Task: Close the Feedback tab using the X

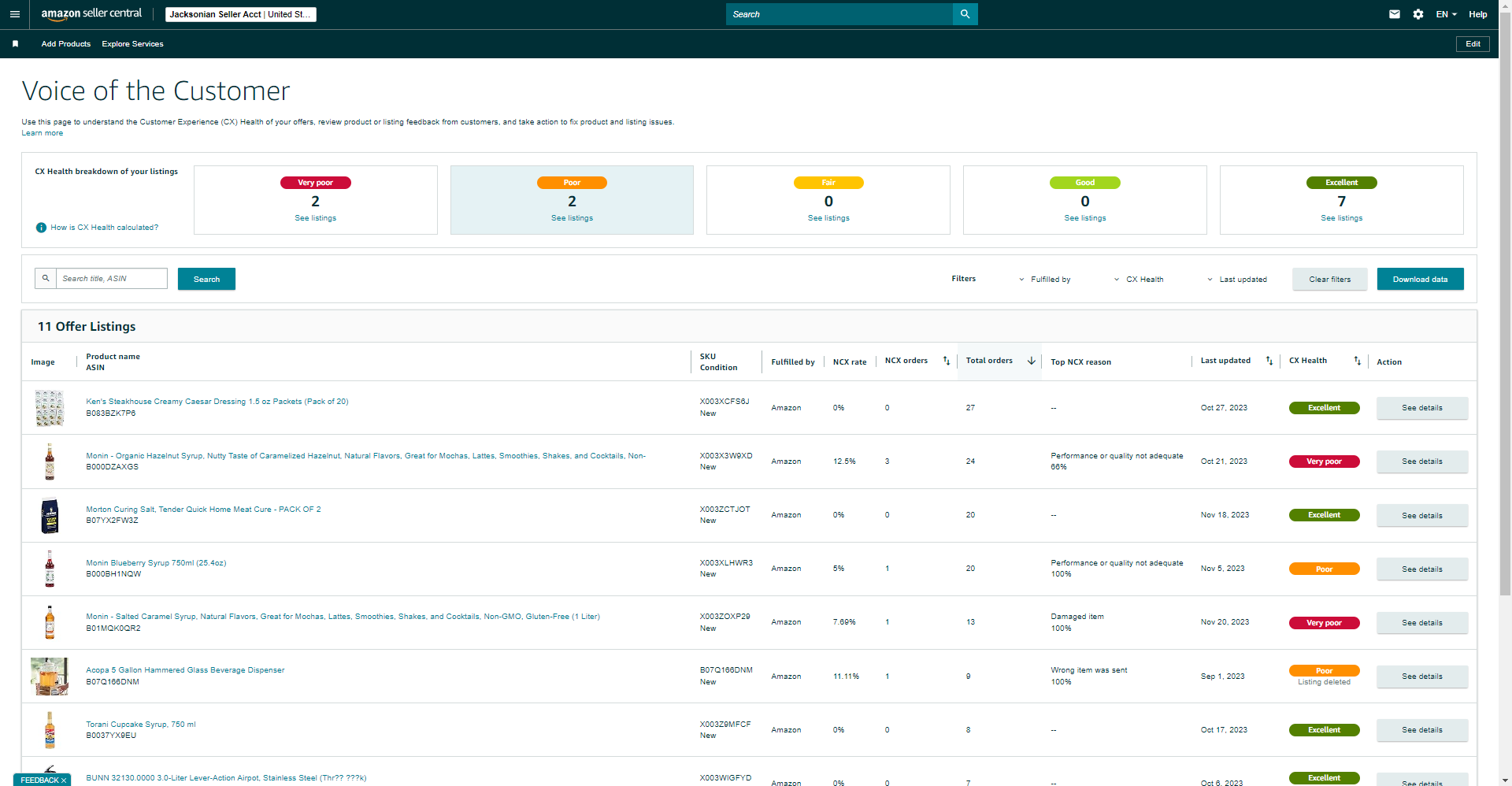Action: [64, 780]
